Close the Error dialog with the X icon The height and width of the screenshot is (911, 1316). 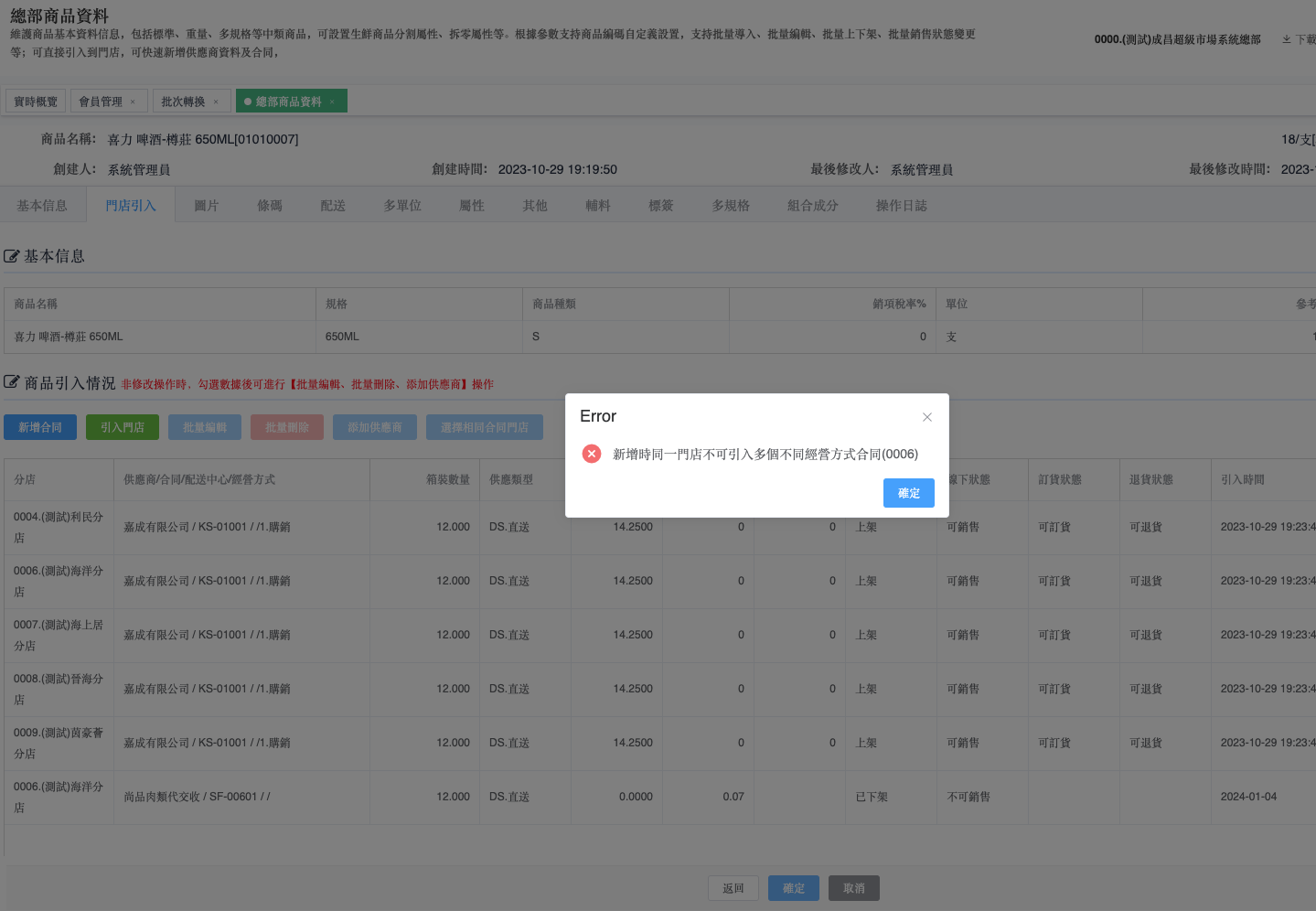tap(927, 417)
